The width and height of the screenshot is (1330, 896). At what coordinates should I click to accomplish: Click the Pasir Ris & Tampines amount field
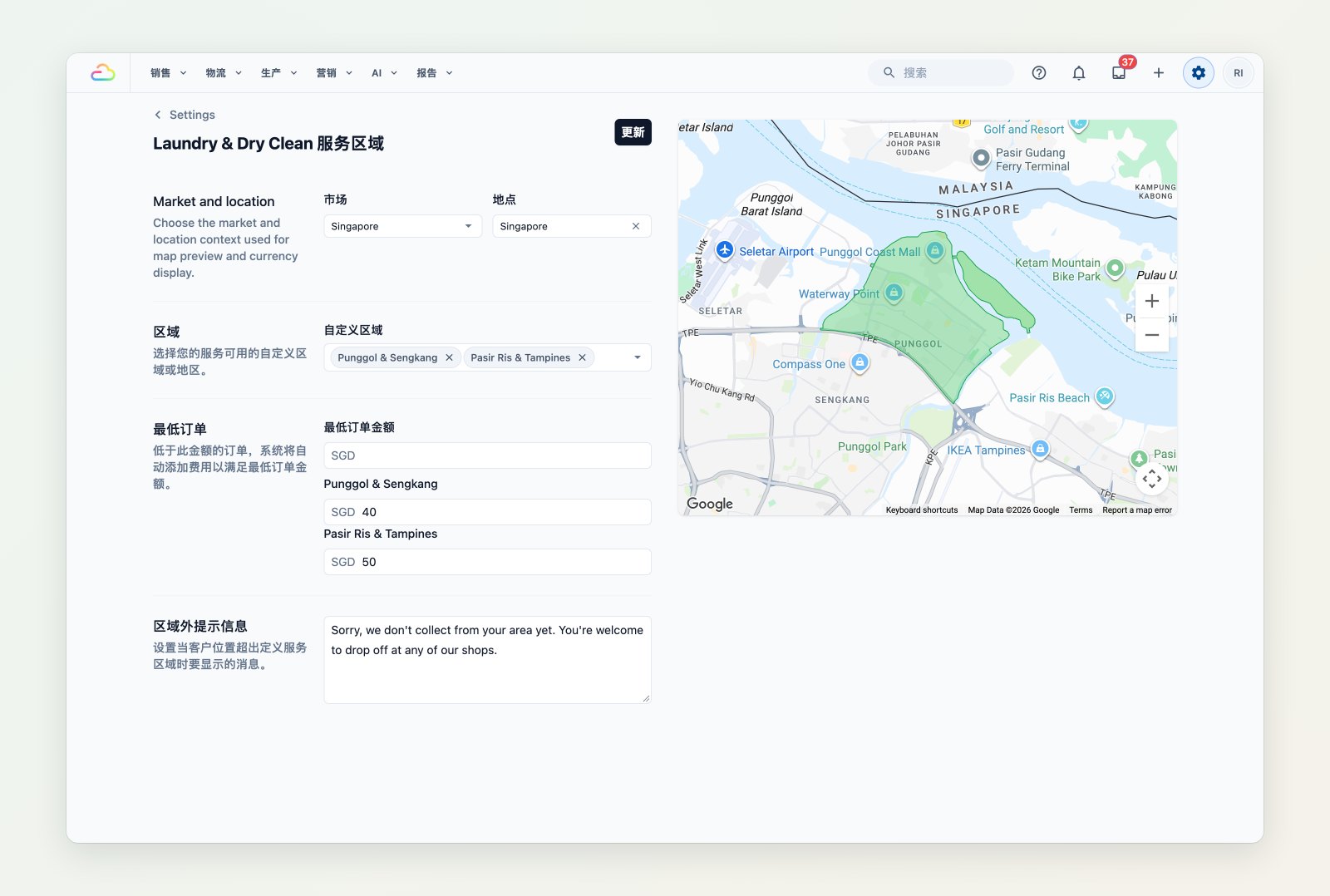(x=487, y=562)
